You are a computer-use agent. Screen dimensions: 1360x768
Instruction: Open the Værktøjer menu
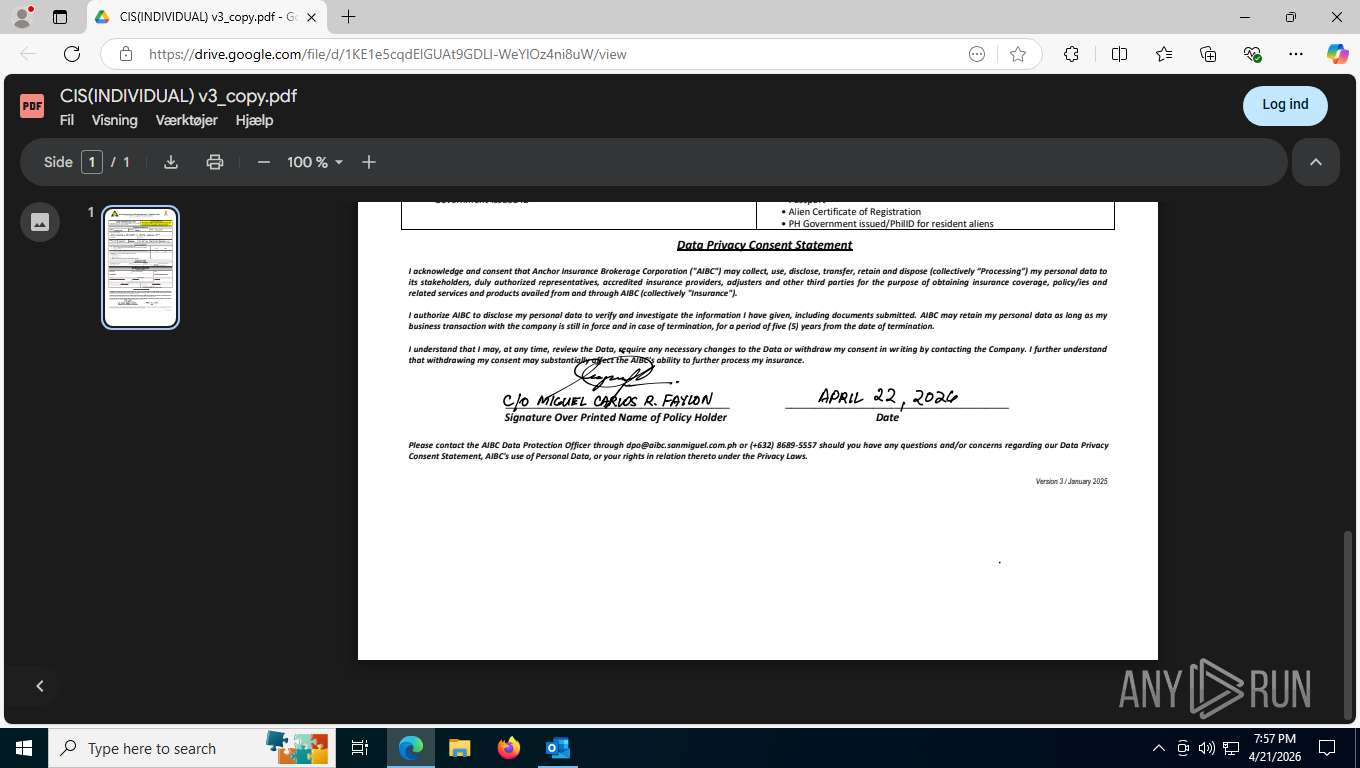tap(186, 120)
